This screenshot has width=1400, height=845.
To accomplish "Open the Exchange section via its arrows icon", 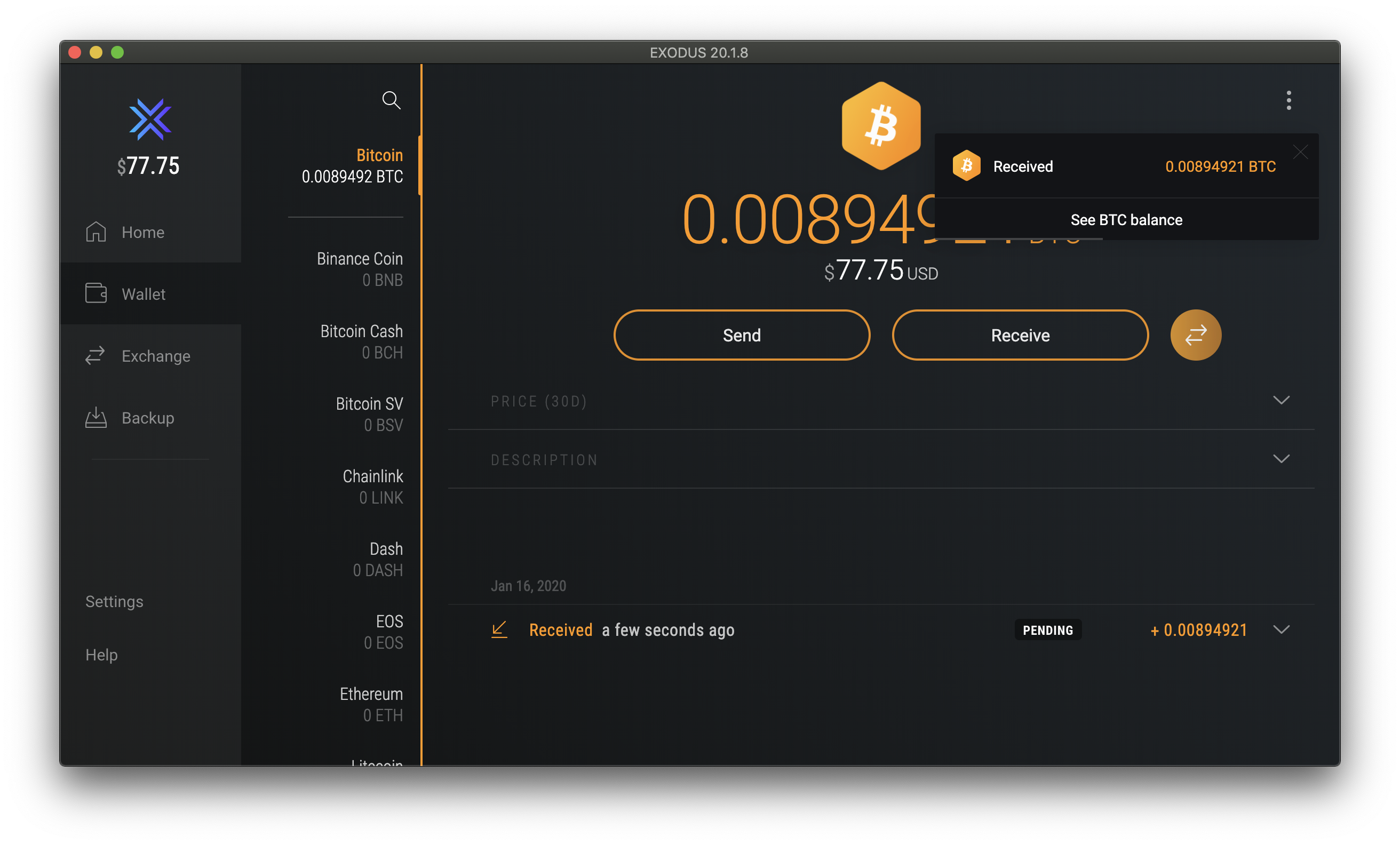I will point(96,356).
